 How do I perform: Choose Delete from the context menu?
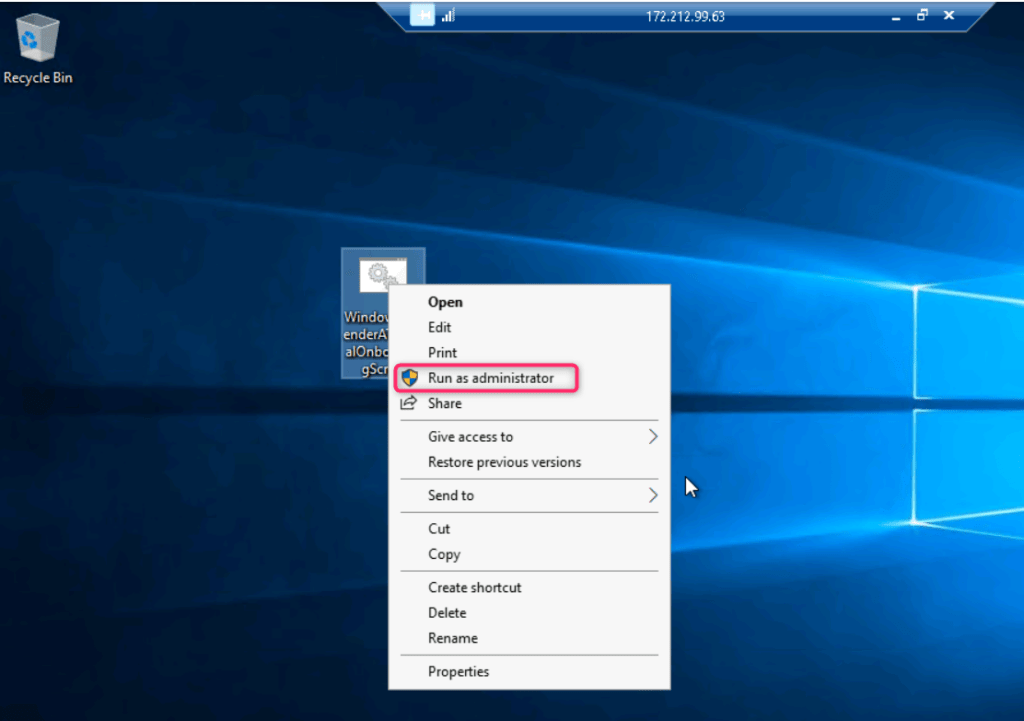click(x=447, y=613)
